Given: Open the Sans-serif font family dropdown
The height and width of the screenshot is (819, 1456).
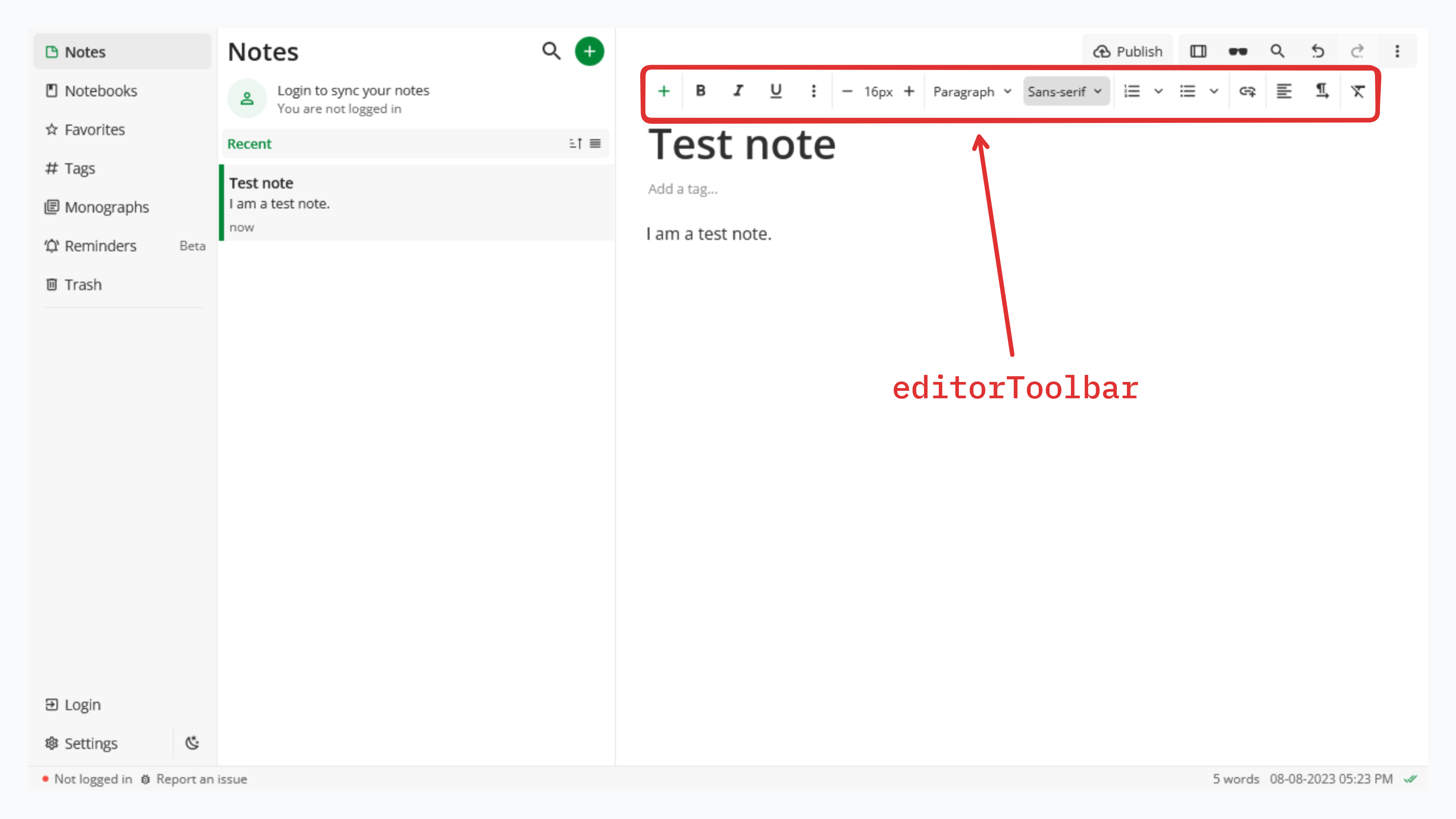Looking at the screenshot, I should pos(1065,92).
